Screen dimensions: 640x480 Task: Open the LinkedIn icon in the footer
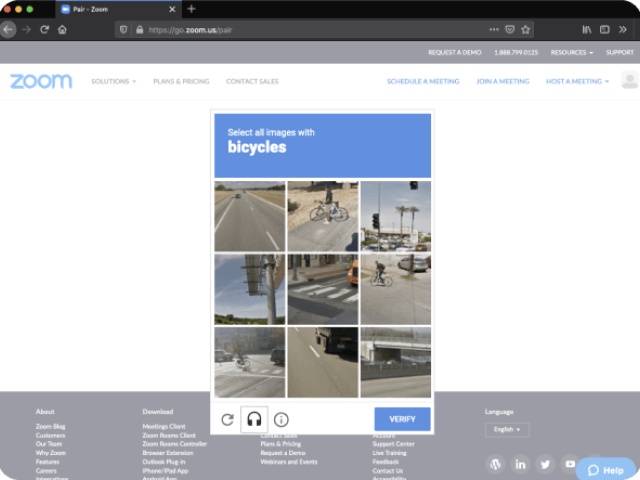point(520,464)
